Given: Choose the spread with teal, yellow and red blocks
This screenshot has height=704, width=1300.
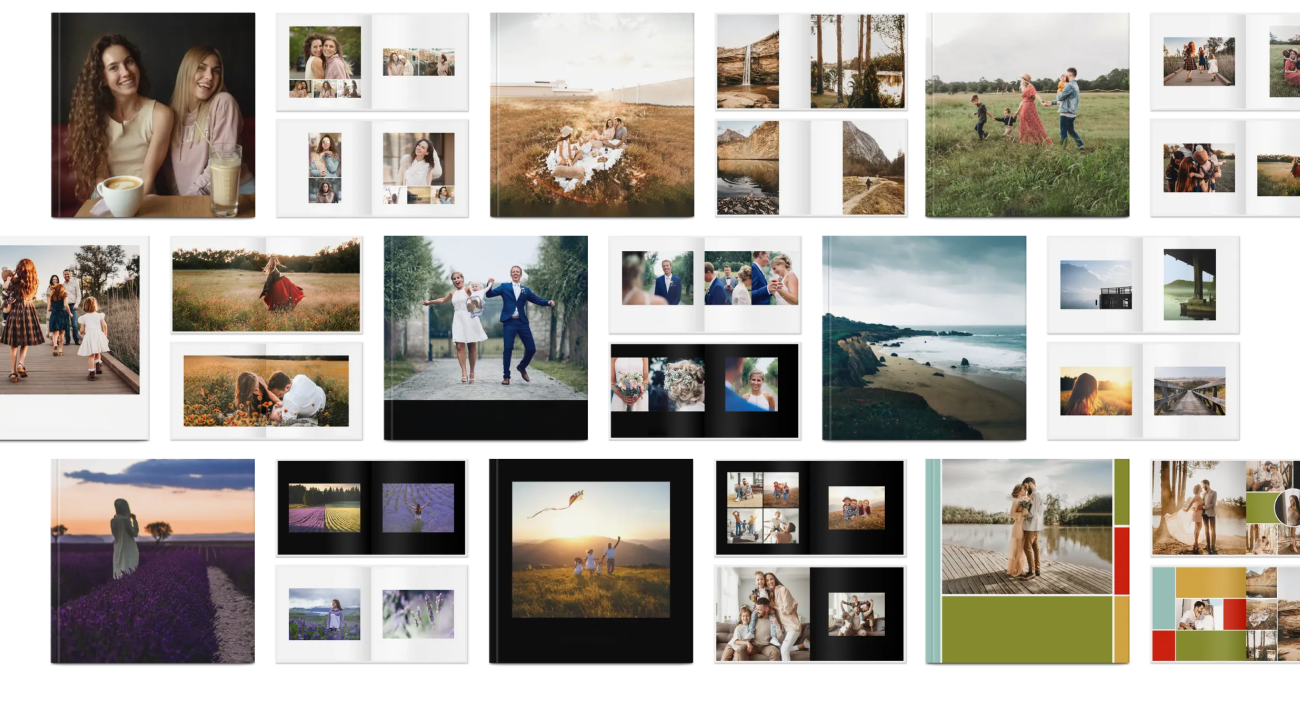Looking at the screenshot, I should 1226,614.
